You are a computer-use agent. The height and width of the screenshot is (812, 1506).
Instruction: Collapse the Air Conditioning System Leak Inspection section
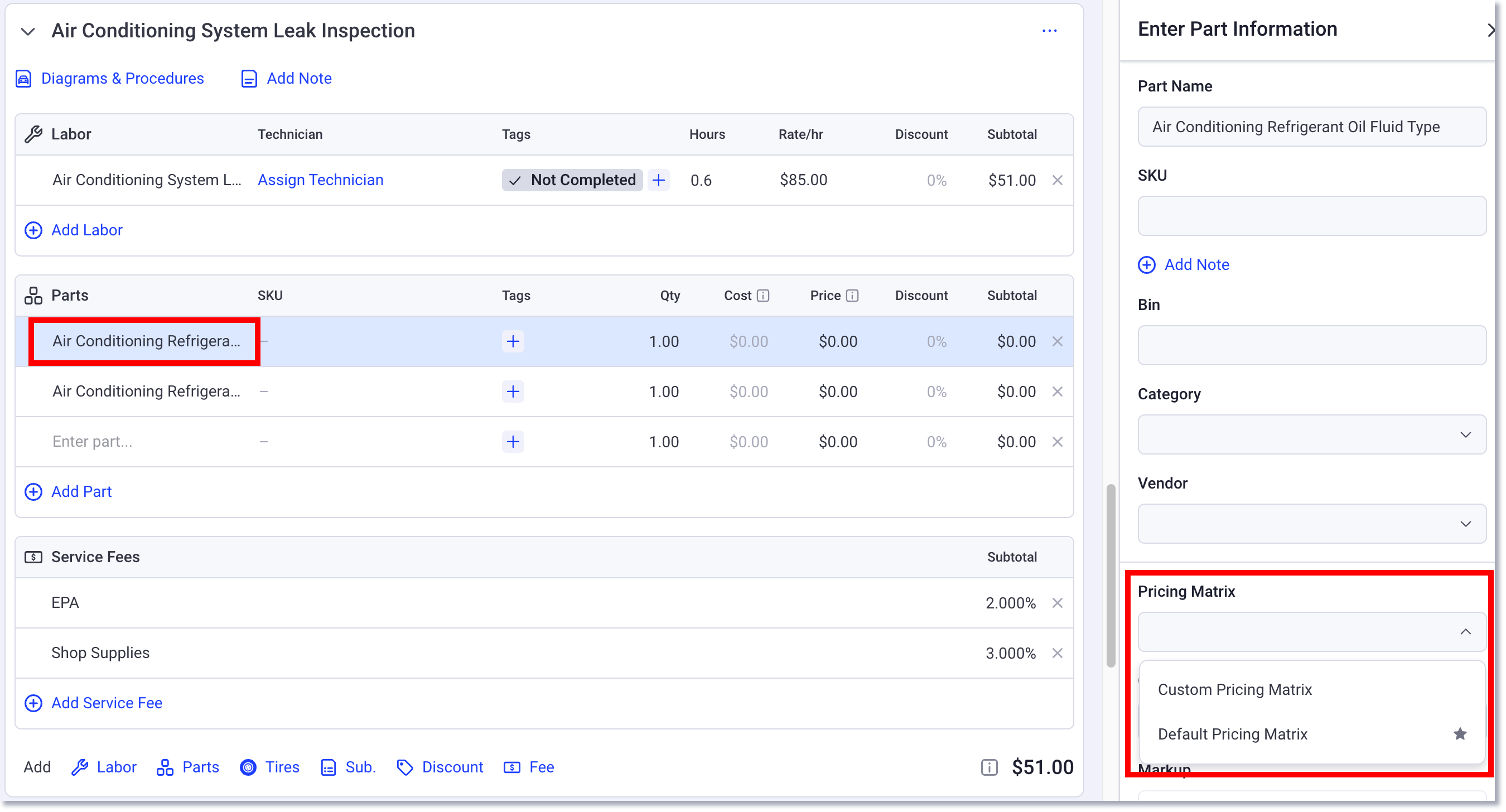pos(27,31)
